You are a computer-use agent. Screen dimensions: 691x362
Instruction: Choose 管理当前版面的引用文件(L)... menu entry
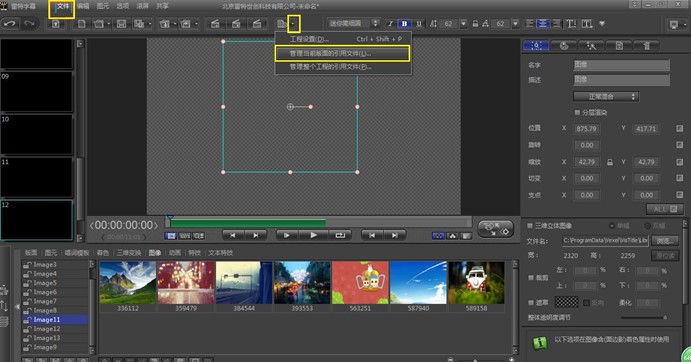click(343, 54)
